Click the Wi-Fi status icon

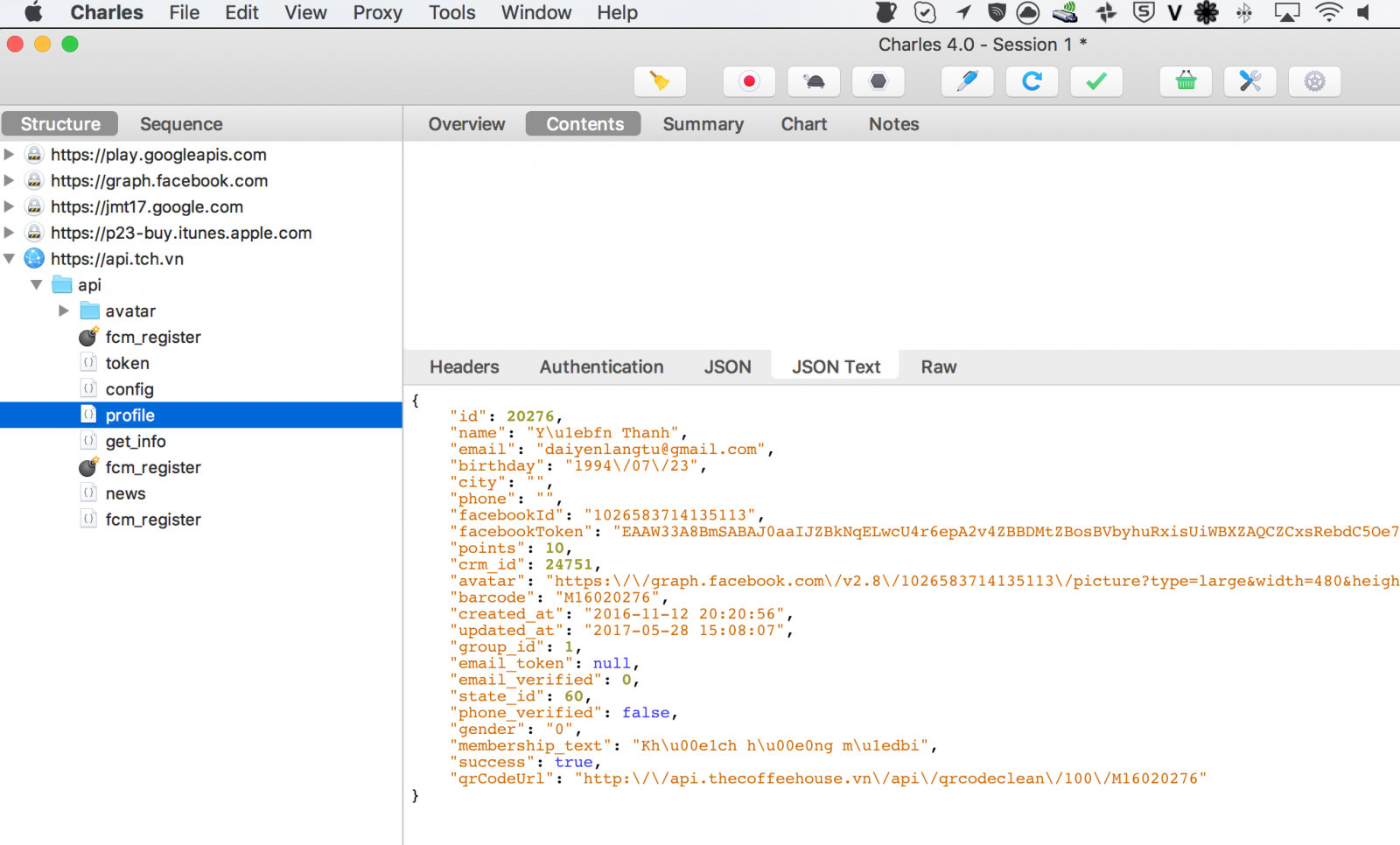(x=1328, y=12)
